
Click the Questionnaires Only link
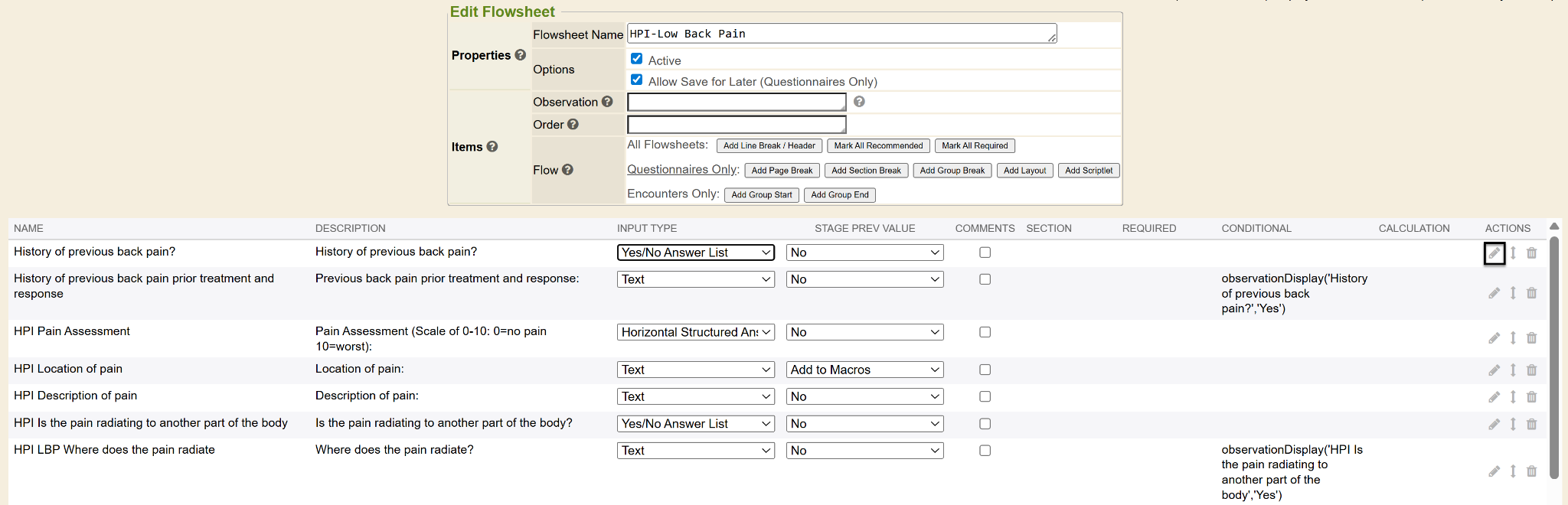[682, 169]
